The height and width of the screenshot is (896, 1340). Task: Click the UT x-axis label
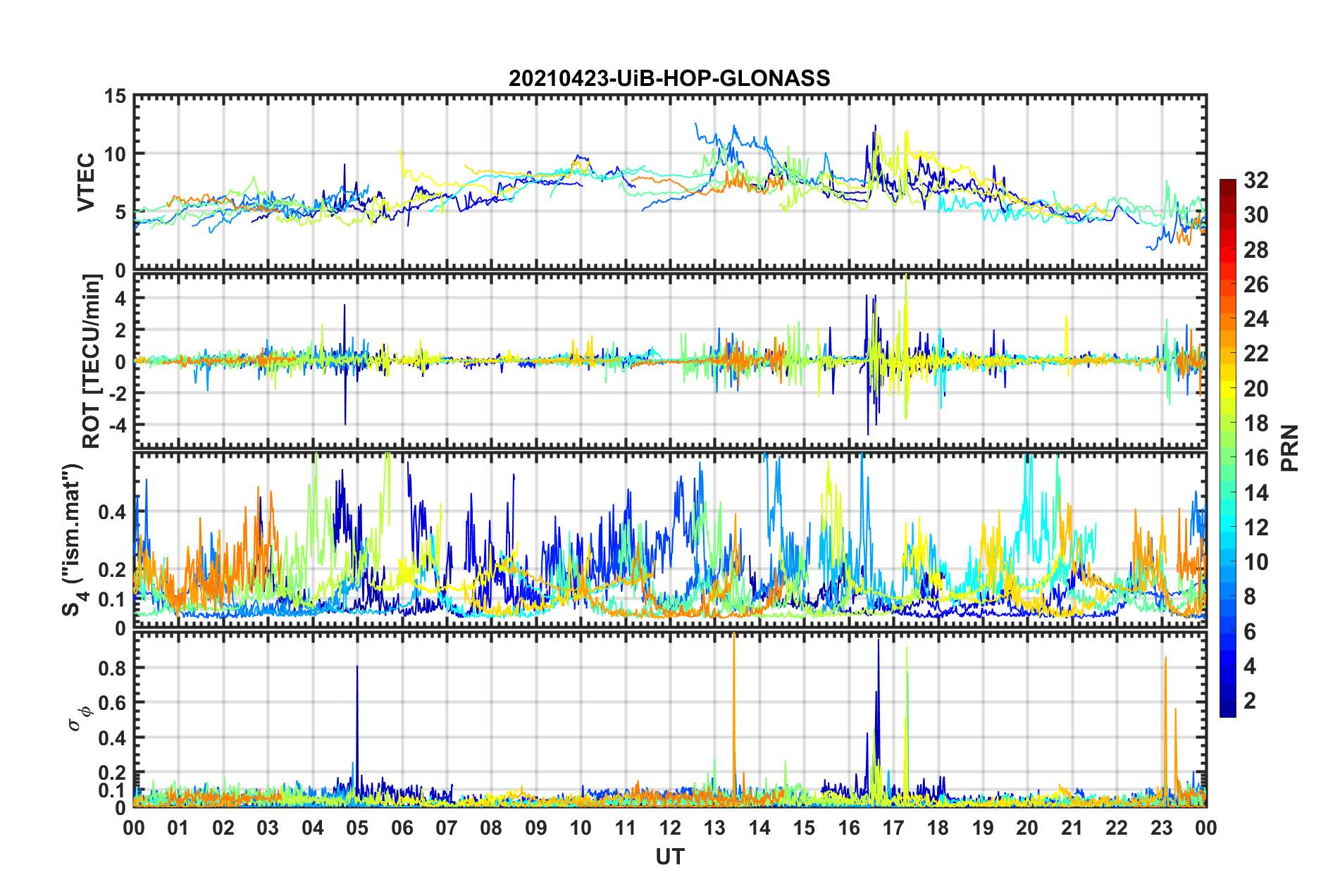[669, 857]
